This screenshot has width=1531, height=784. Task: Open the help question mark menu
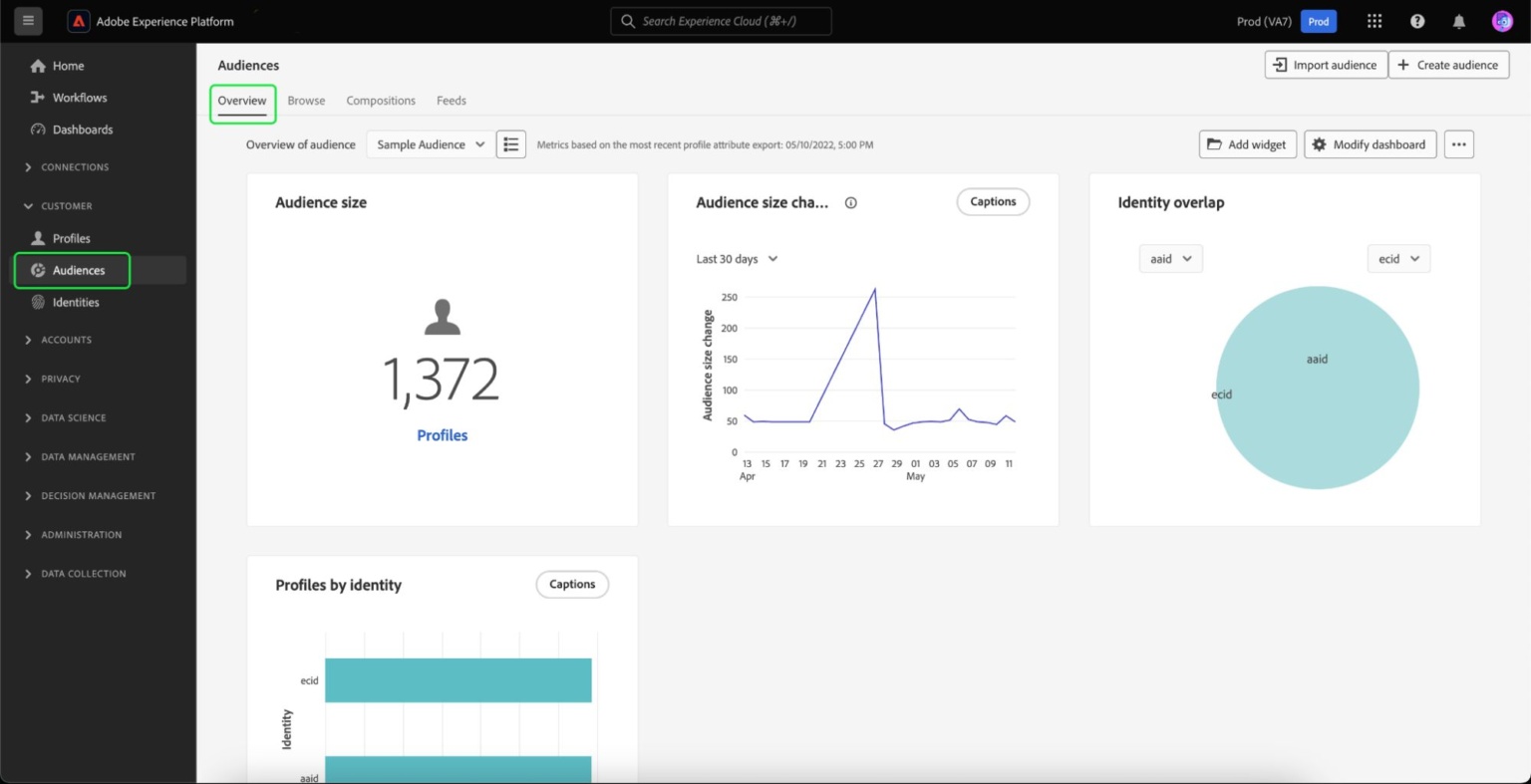1416,20
